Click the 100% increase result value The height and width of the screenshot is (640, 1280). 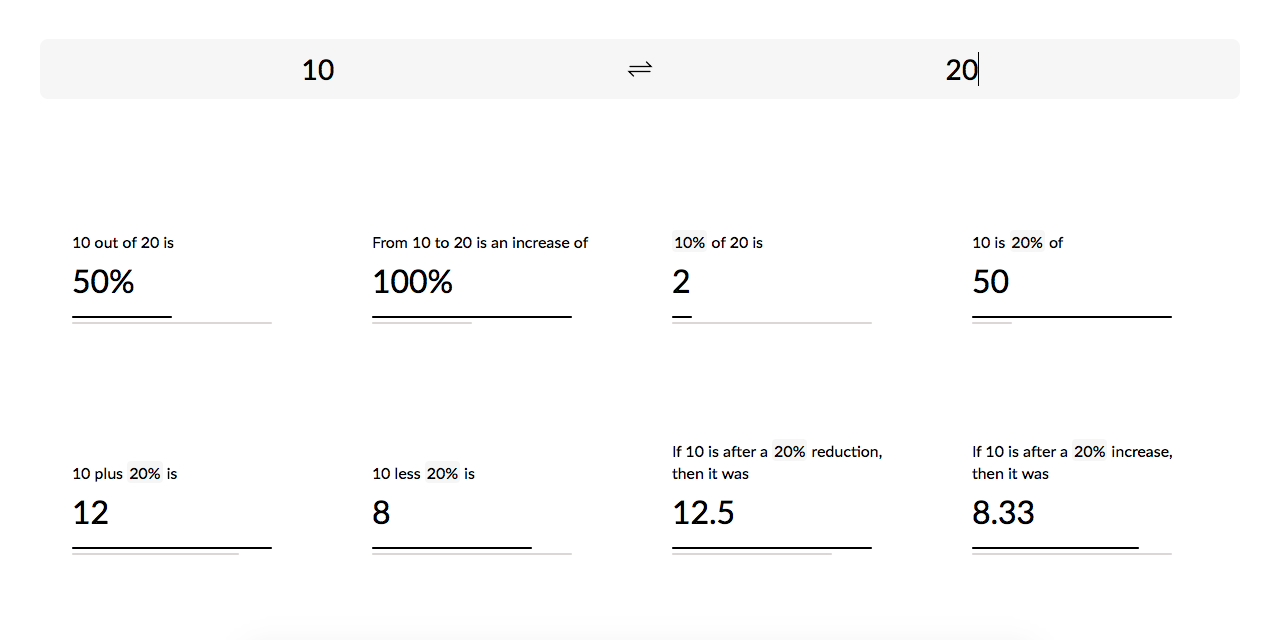[x=412, y=282]
